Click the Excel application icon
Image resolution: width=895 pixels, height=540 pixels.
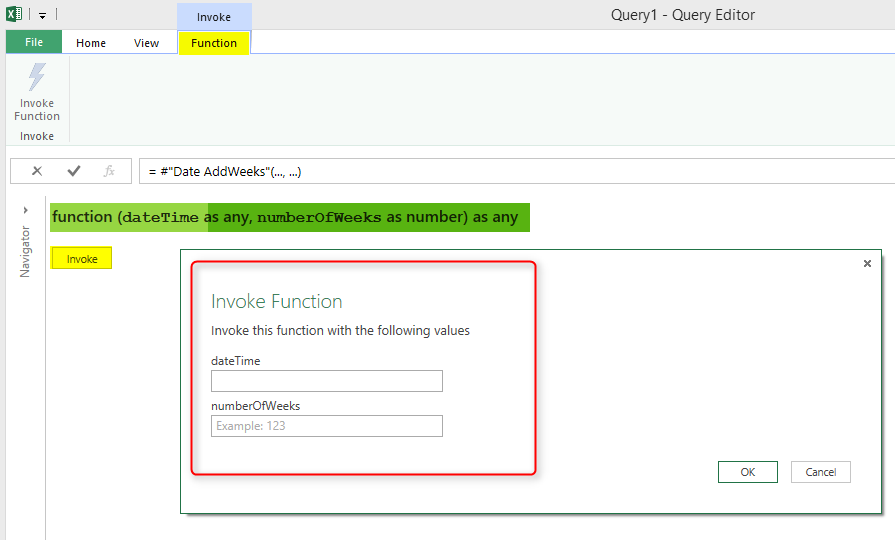pos(14,15)
